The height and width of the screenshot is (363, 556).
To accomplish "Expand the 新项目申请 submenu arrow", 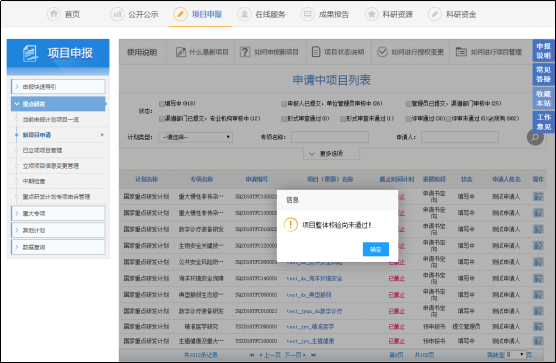I will tap(102, 135).
